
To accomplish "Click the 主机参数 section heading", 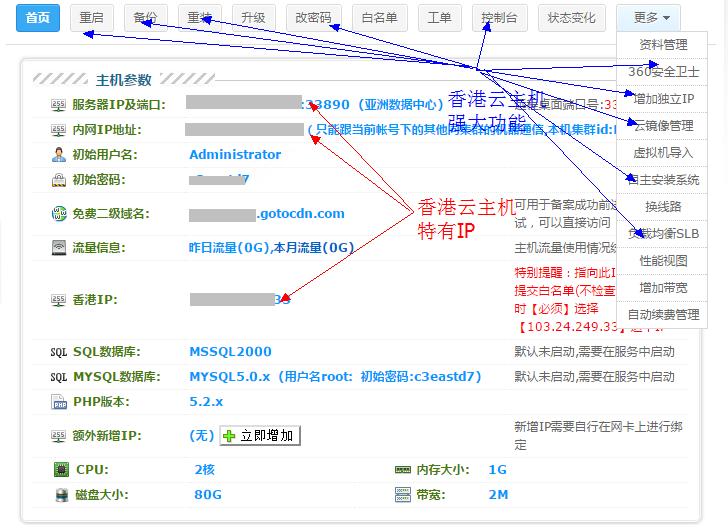I will [124, 80].
